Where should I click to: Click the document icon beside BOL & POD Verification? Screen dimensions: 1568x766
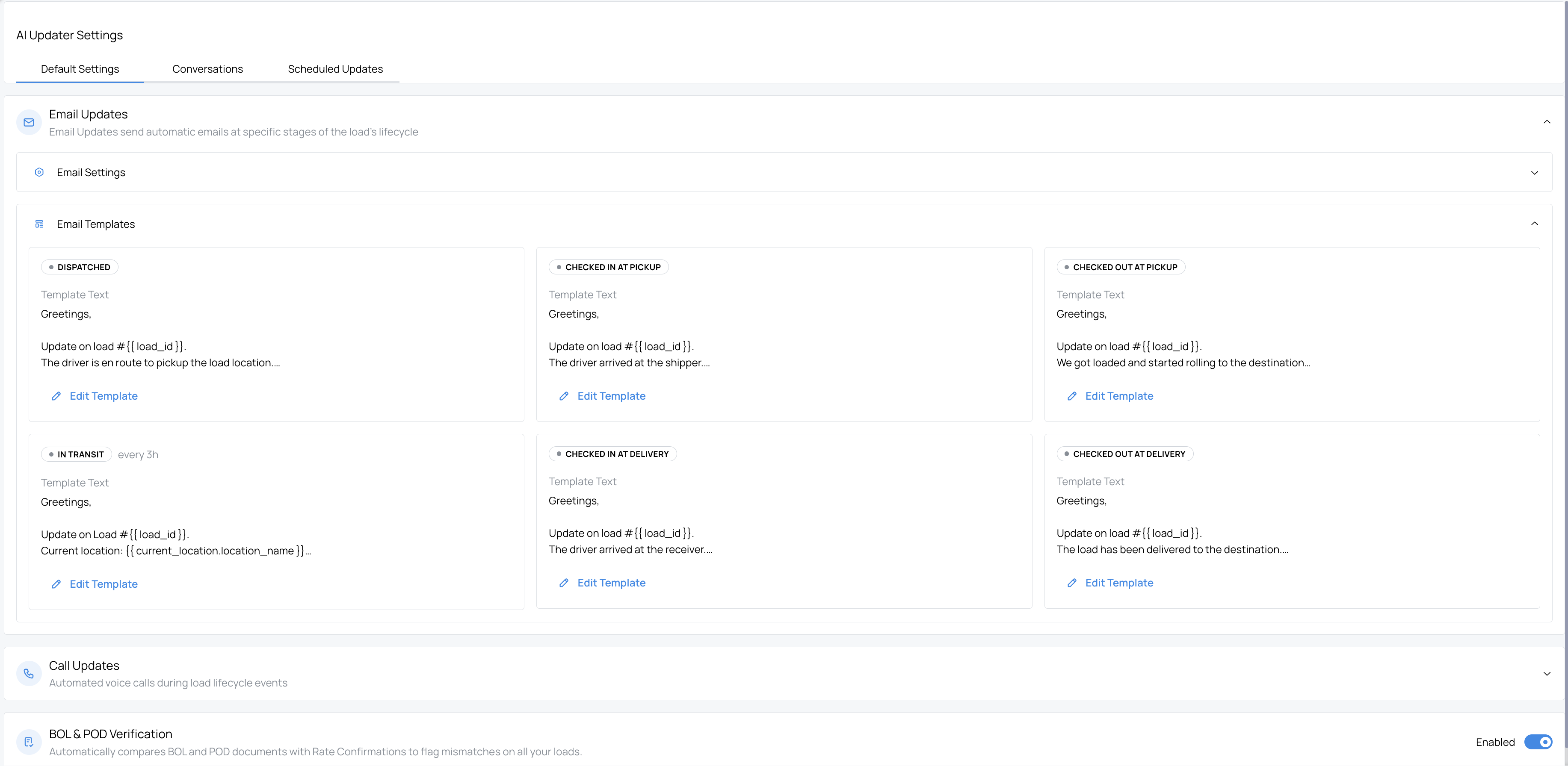coord(29,742)
